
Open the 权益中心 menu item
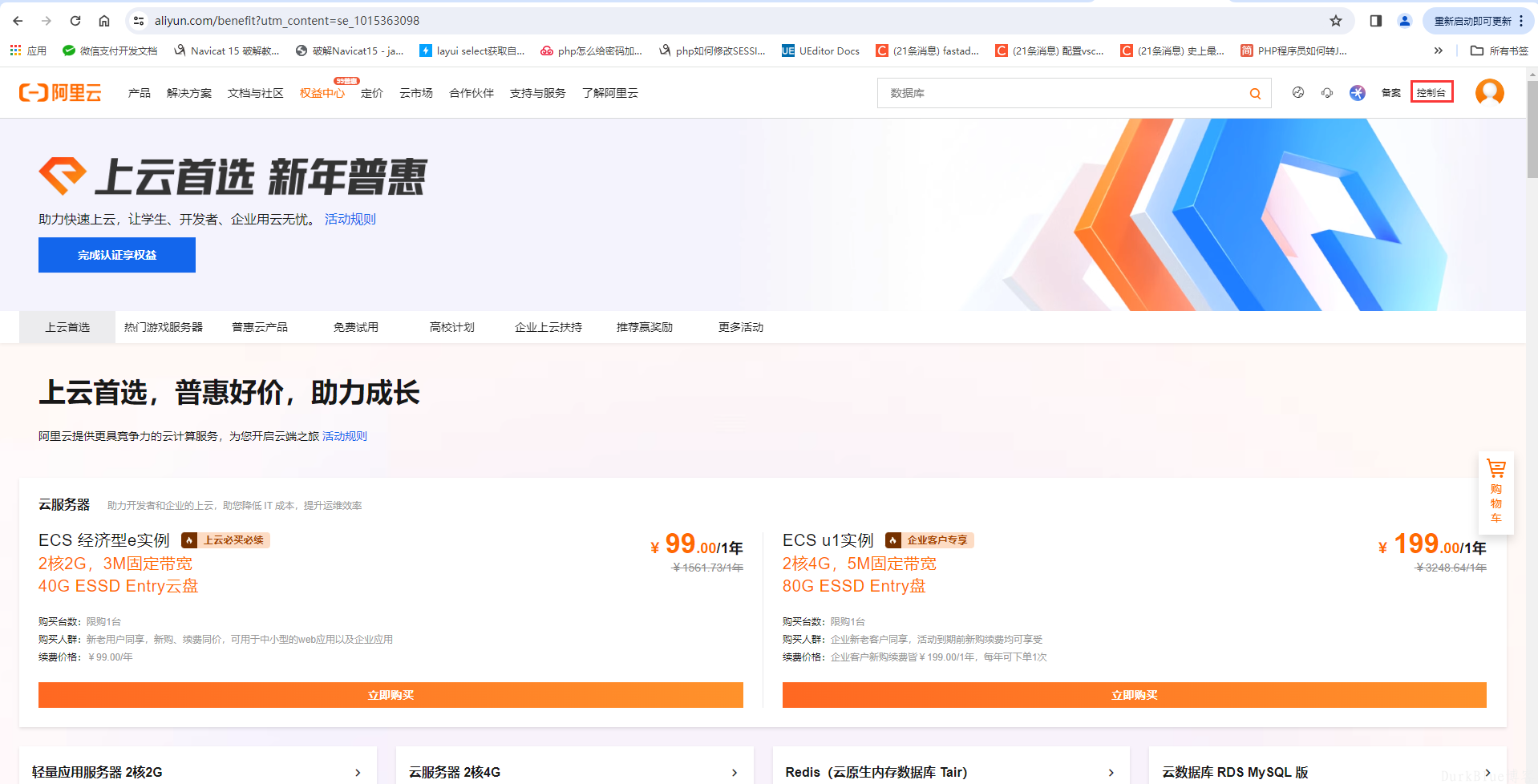[x=322, y=93]
